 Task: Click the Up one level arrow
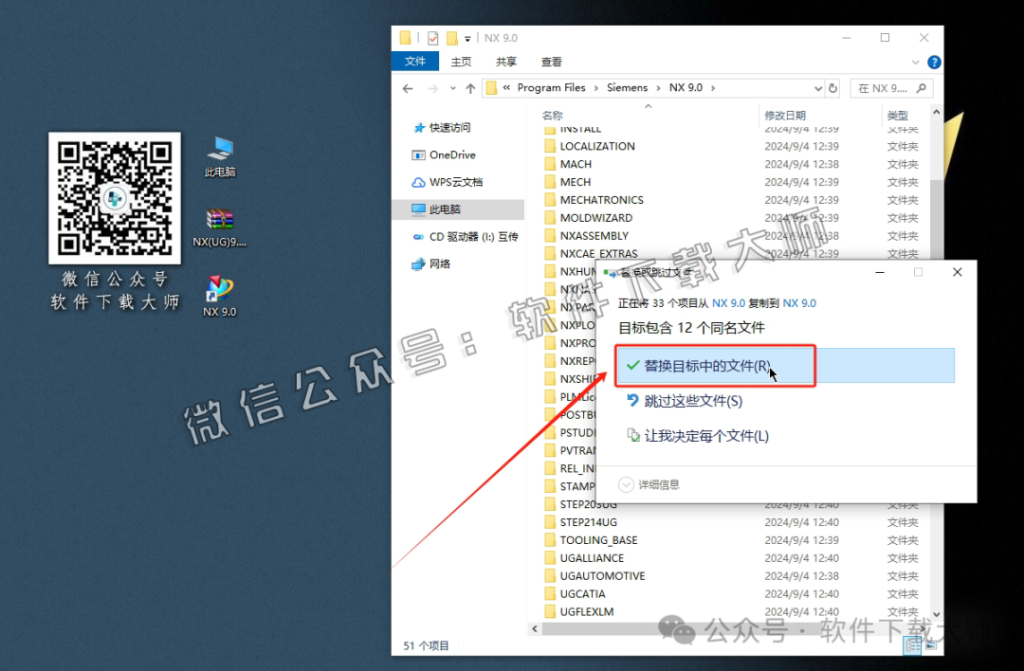(x=470, y=87)
